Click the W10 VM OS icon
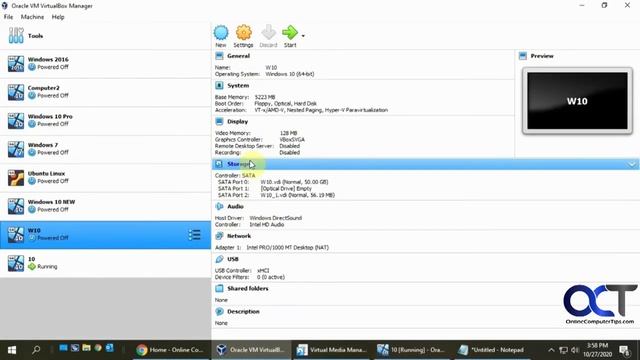This screenshot has width=640, height=360. tap(16, 235)
